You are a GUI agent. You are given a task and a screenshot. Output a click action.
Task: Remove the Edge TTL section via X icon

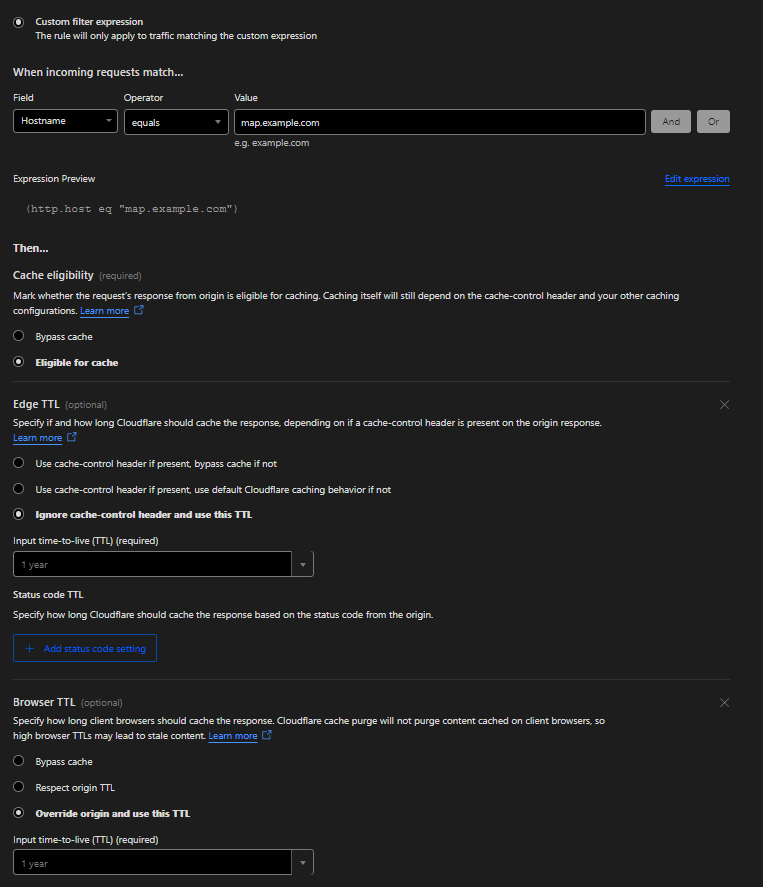click(x=724, y=404)
